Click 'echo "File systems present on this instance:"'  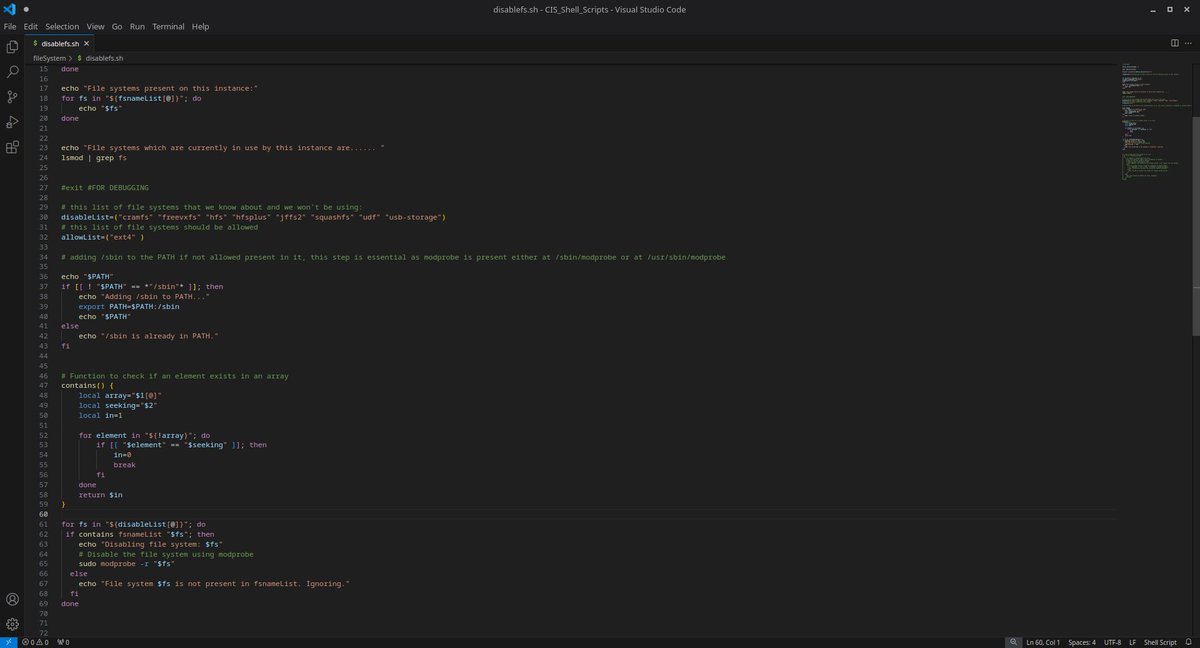click(x=160, y=89)
